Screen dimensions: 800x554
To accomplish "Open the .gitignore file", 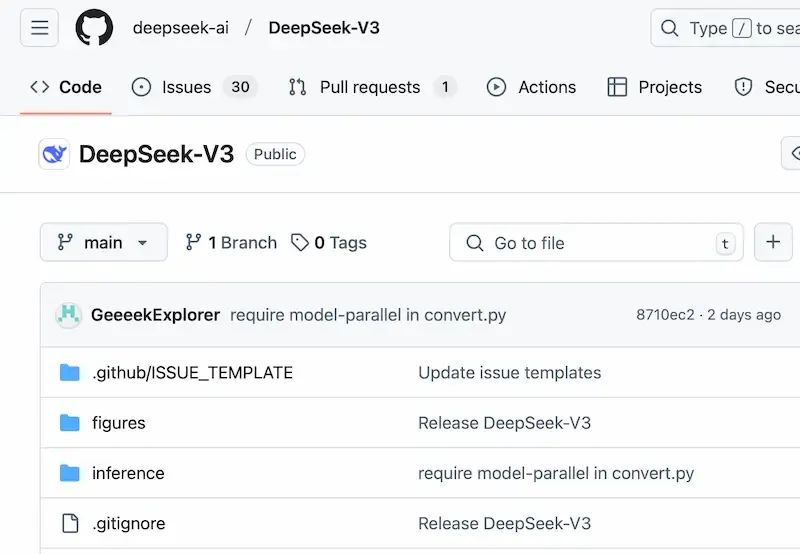I will point(129,523).
